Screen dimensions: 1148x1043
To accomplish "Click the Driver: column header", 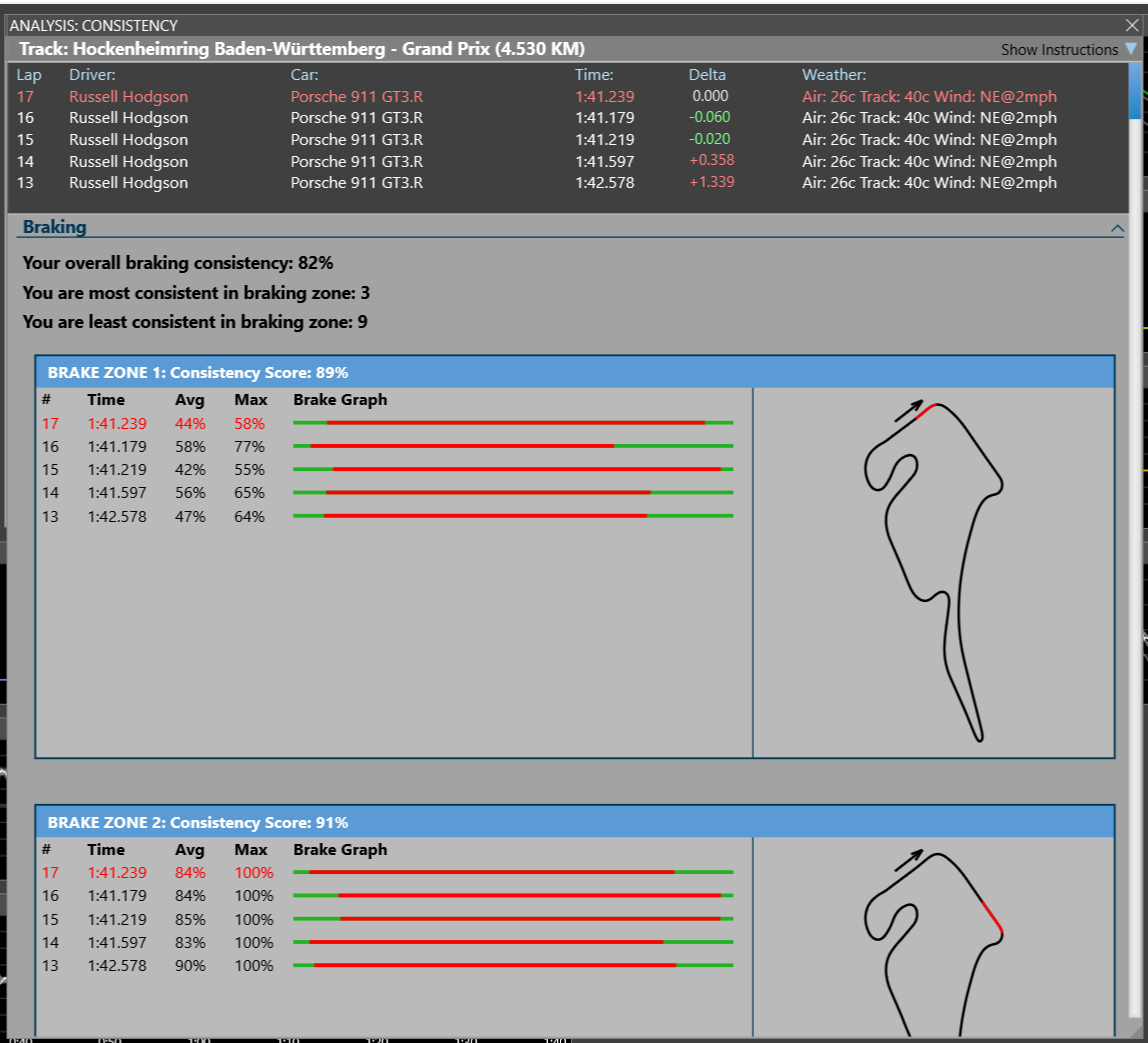I will coord(92,75).
